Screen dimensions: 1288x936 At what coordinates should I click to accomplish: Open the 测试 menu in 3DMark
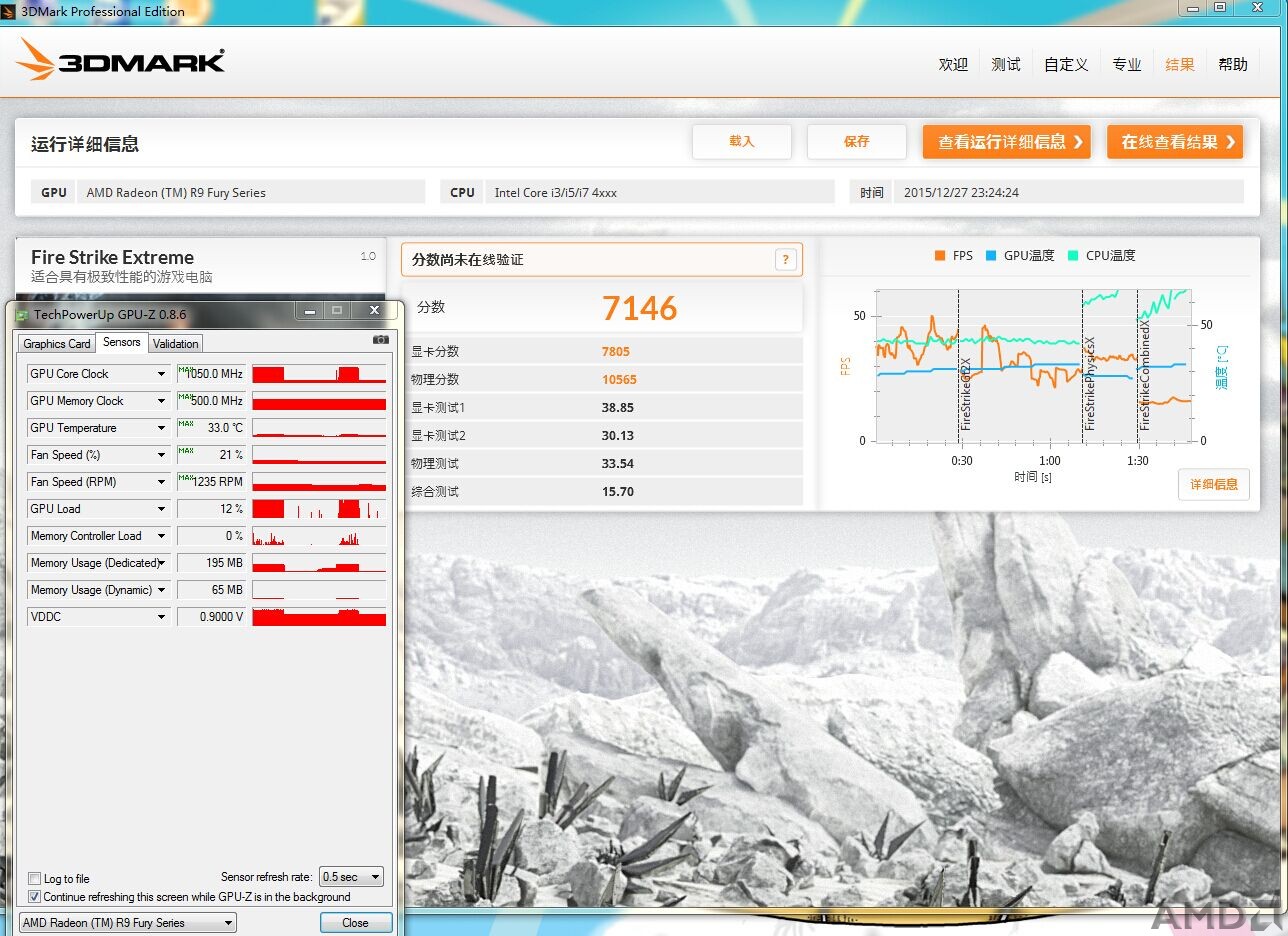(1006, 64)
